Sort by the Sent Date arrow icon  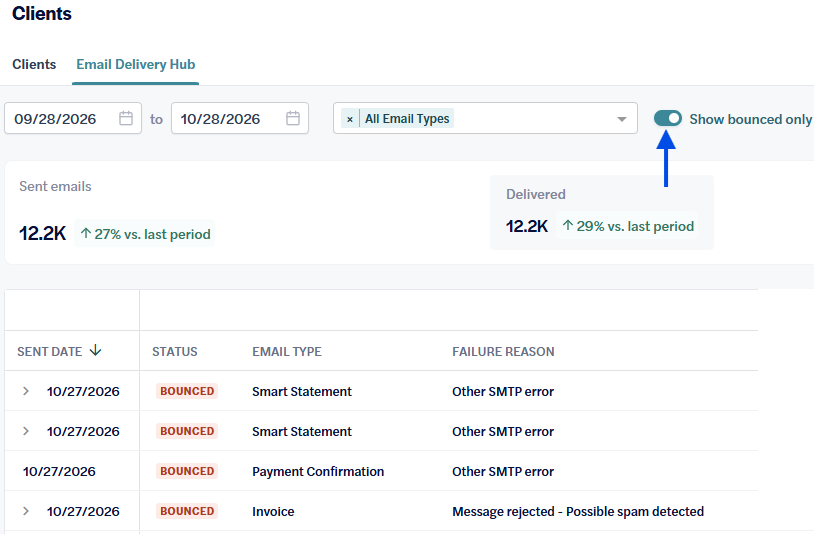pos(95,350)
